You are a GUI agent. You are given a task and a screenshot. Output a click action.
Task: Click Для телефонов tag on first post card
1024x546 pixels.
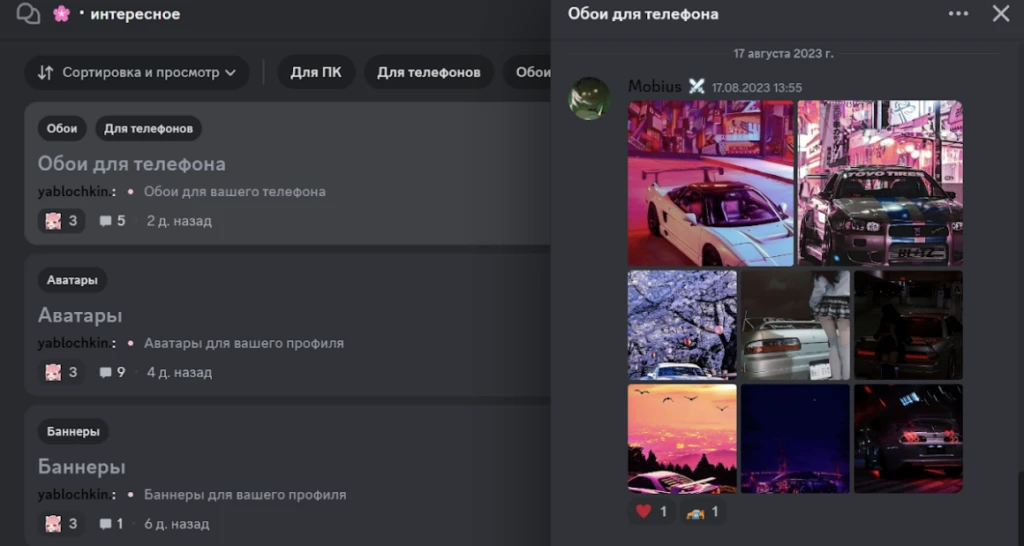click(x=148, y=129)
